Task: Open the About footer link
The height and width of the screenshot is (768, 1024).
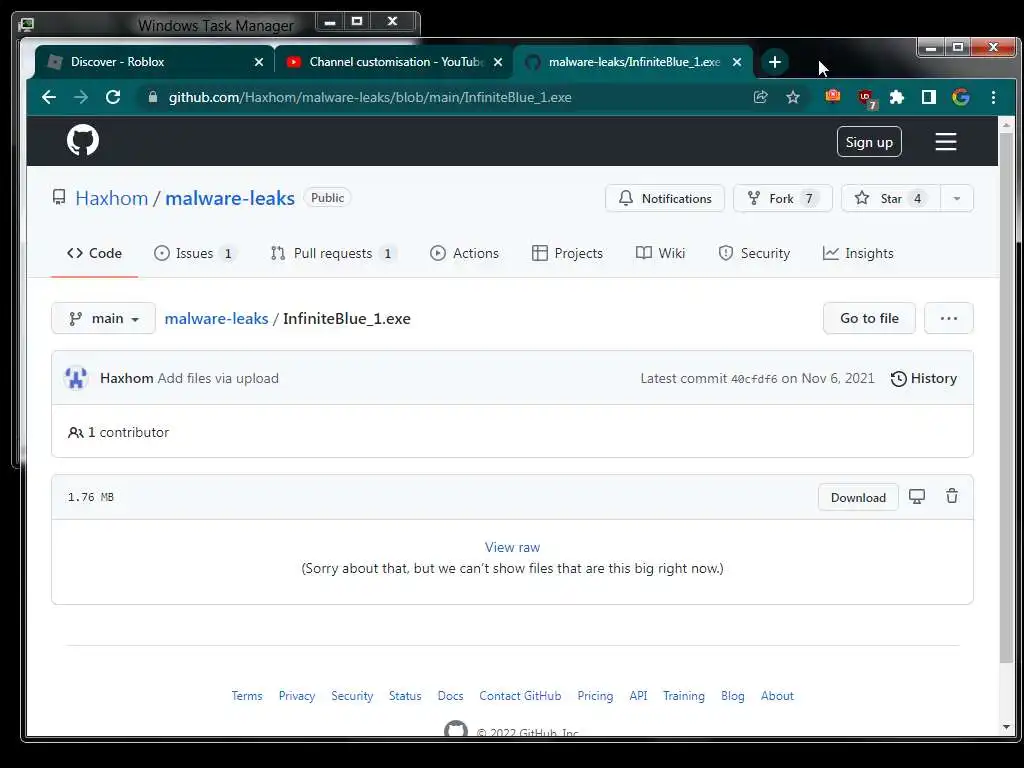Action: (777, 696)
